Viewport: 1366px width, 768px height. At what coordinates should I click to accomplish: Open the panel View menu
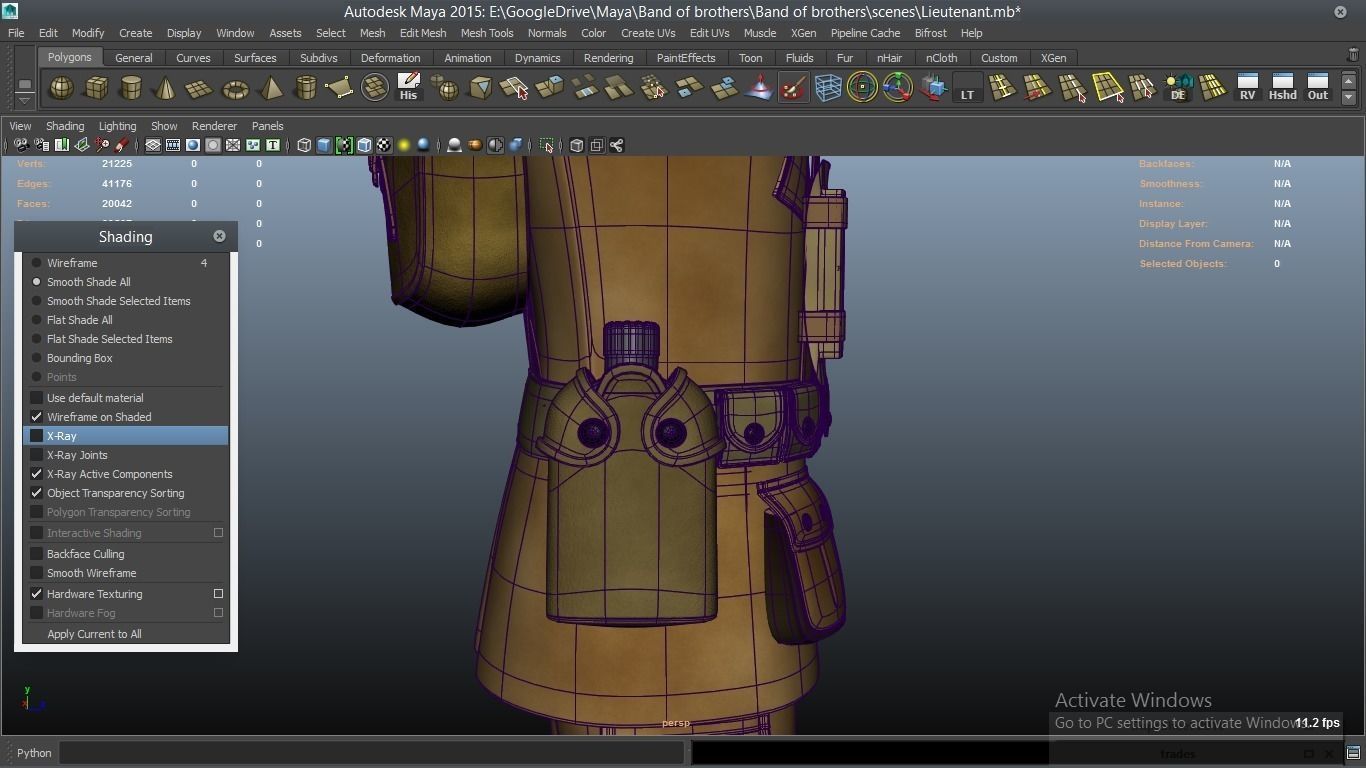click(20, 126)
